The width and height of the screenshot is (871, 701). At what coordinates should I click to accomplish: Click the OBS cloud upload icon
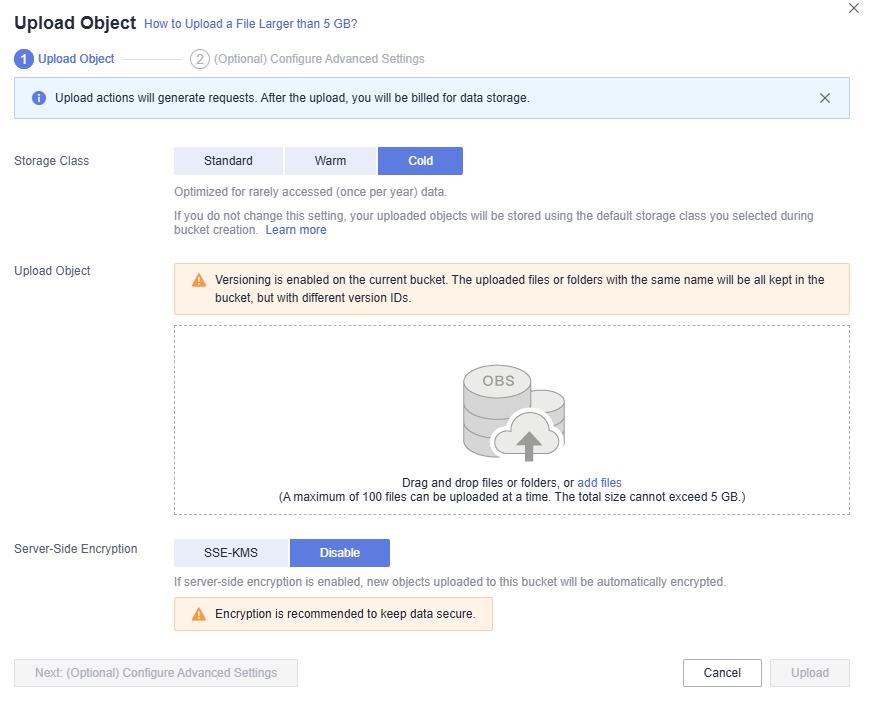point(514,413)
